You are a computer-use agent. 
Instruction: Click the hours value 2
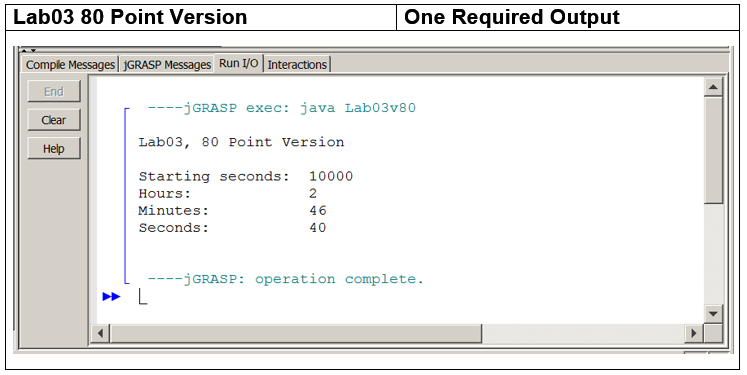tap(313, 193)
